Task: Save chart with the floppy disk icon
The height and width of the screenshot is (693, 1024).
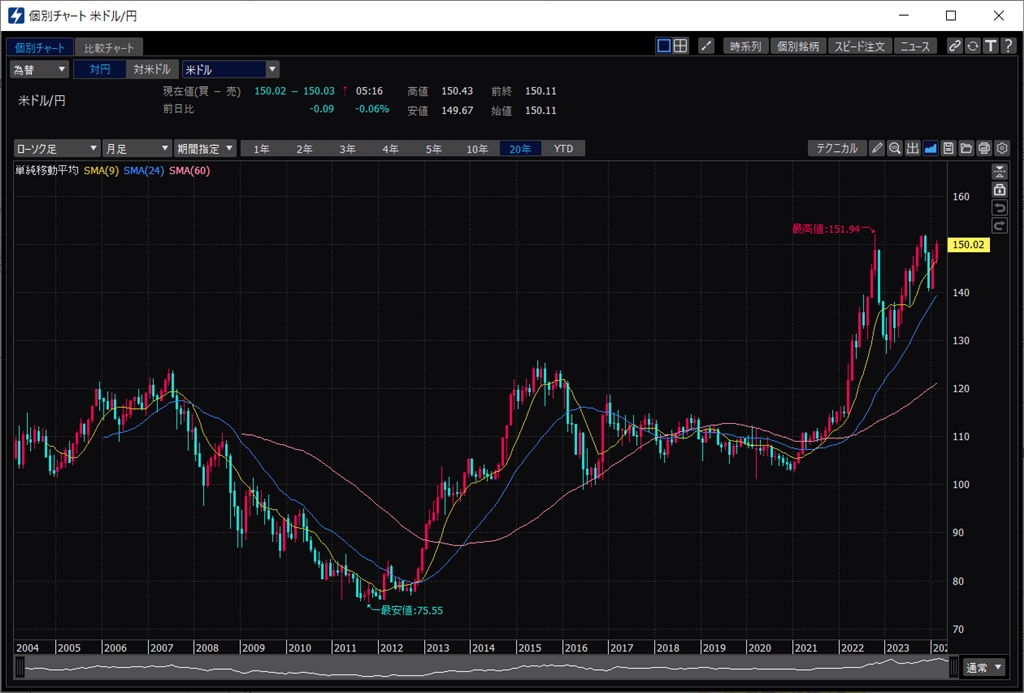Action: tap(949, 148)
